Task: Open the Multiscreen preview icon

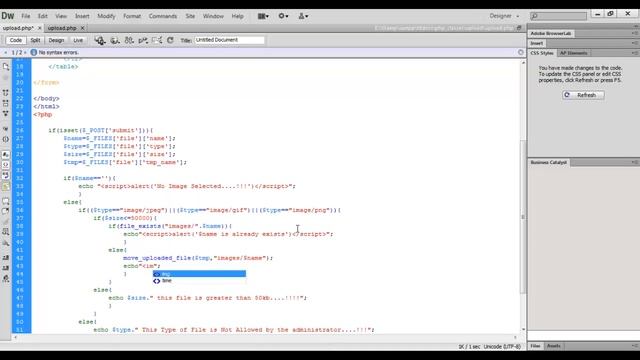Action: (x=100, y=40)
